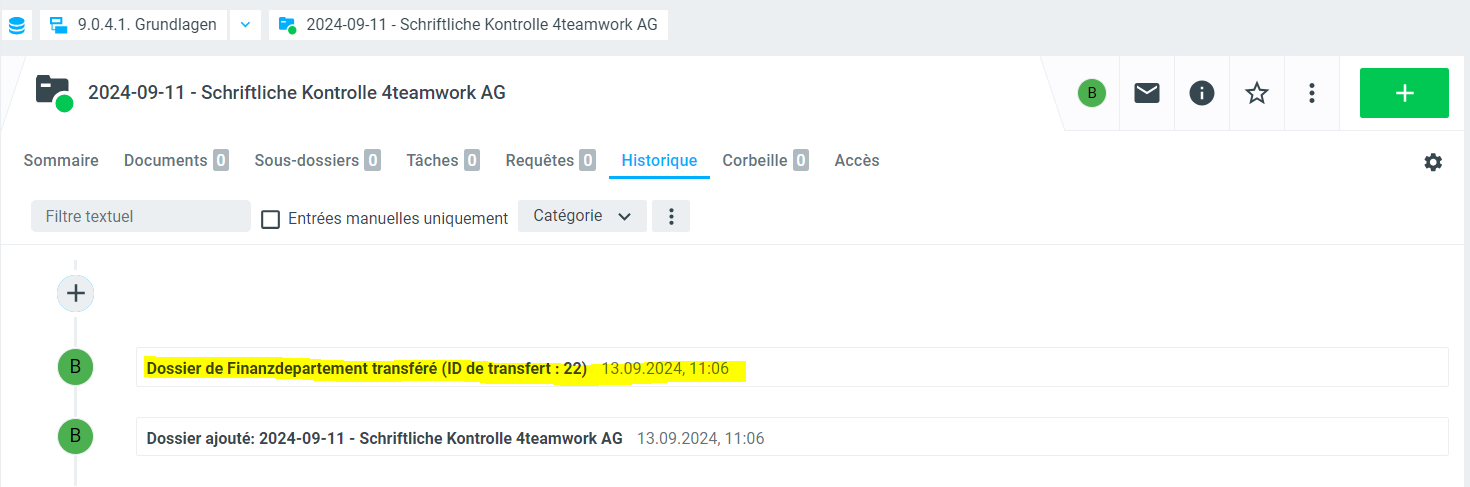
Task: Select the highlighted Finanzdepartement transfer entry
Action: point(367,369)
